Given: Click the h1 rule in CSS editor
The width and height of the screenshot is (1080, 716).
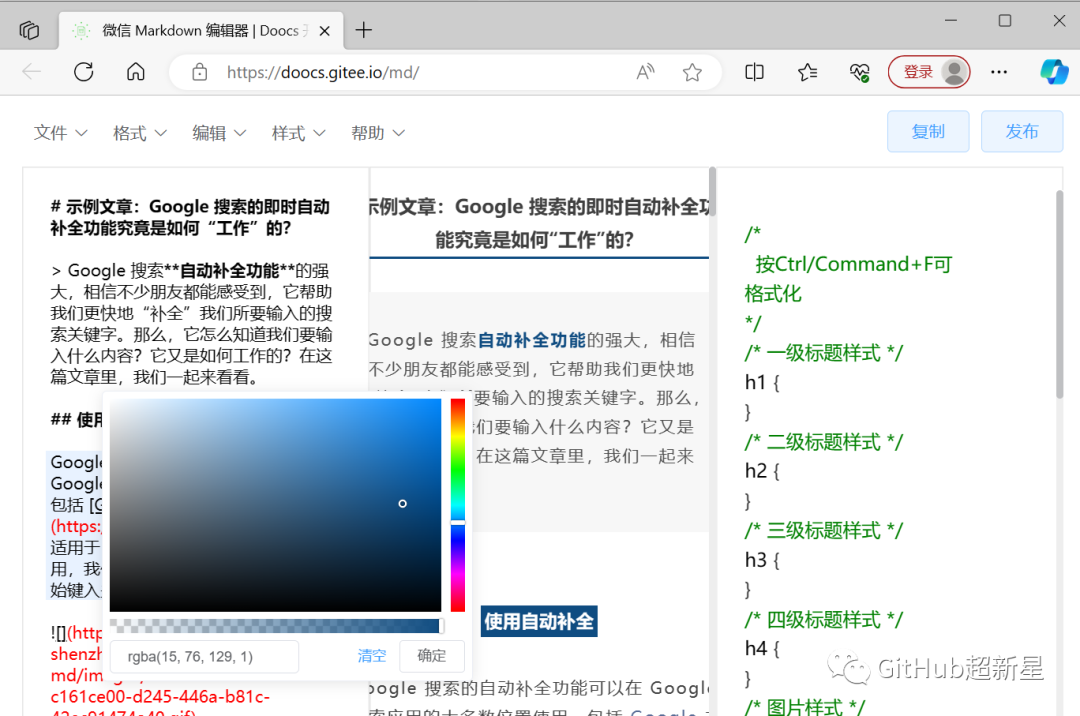Looking at the screenshot, I should point(762,382).
